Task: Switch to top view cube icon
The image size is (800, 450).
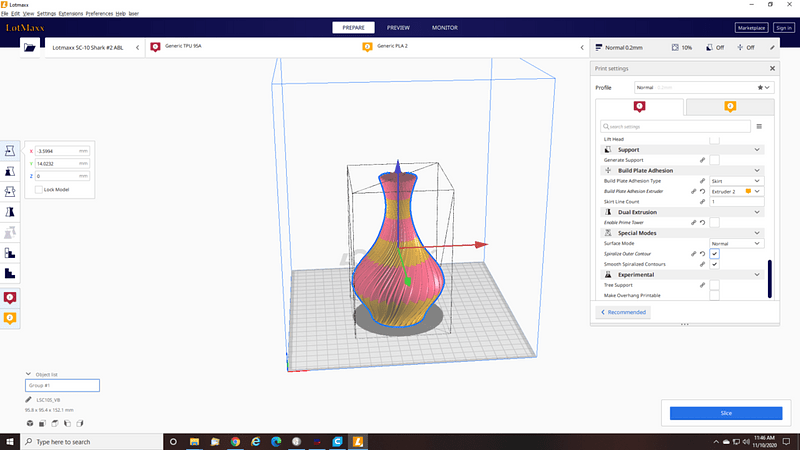Action: point(55,423)
